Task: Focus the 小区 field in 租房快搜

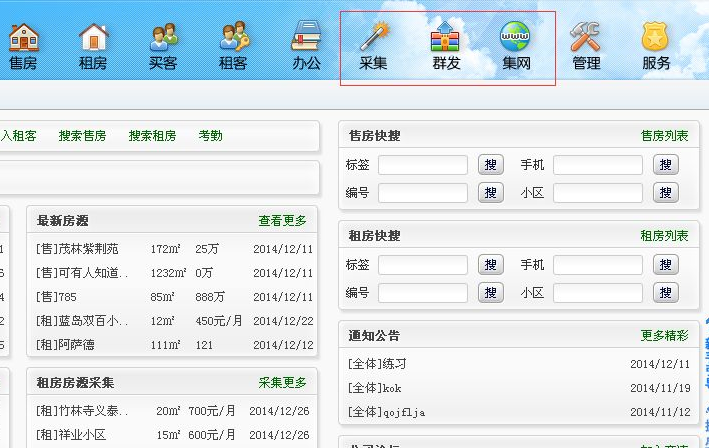Action: pos(598,293)
